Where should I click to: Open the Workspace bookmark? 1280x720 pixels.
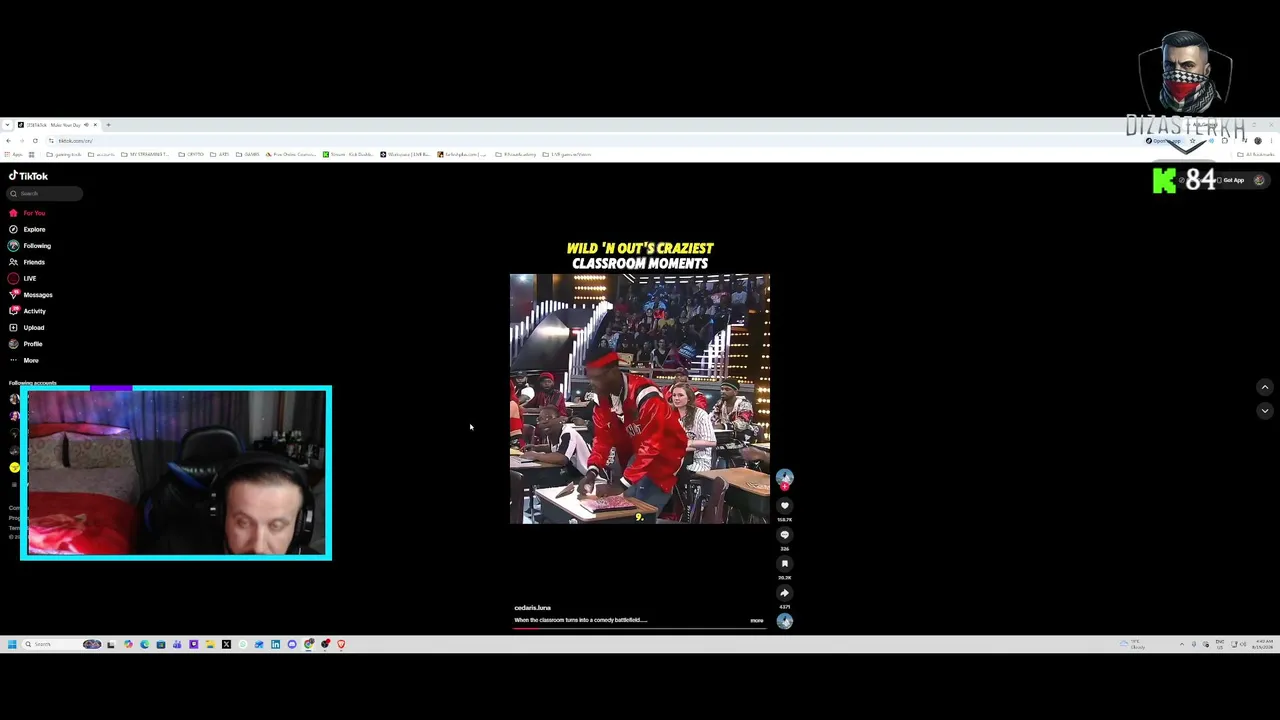pos(405,155)
